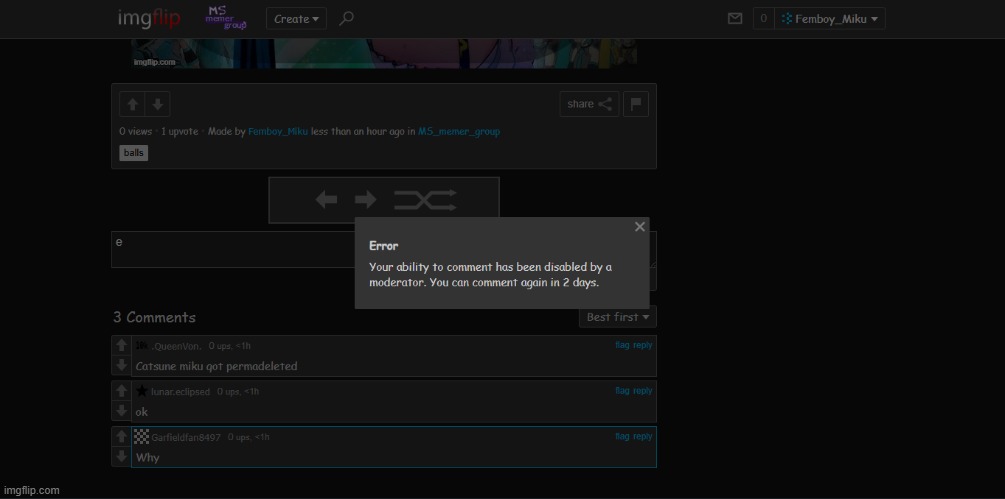The width and height of the screenshot is (1005, 499).
Task: Click the meme image thumbnail at top
Action: [x=384, y=53]
